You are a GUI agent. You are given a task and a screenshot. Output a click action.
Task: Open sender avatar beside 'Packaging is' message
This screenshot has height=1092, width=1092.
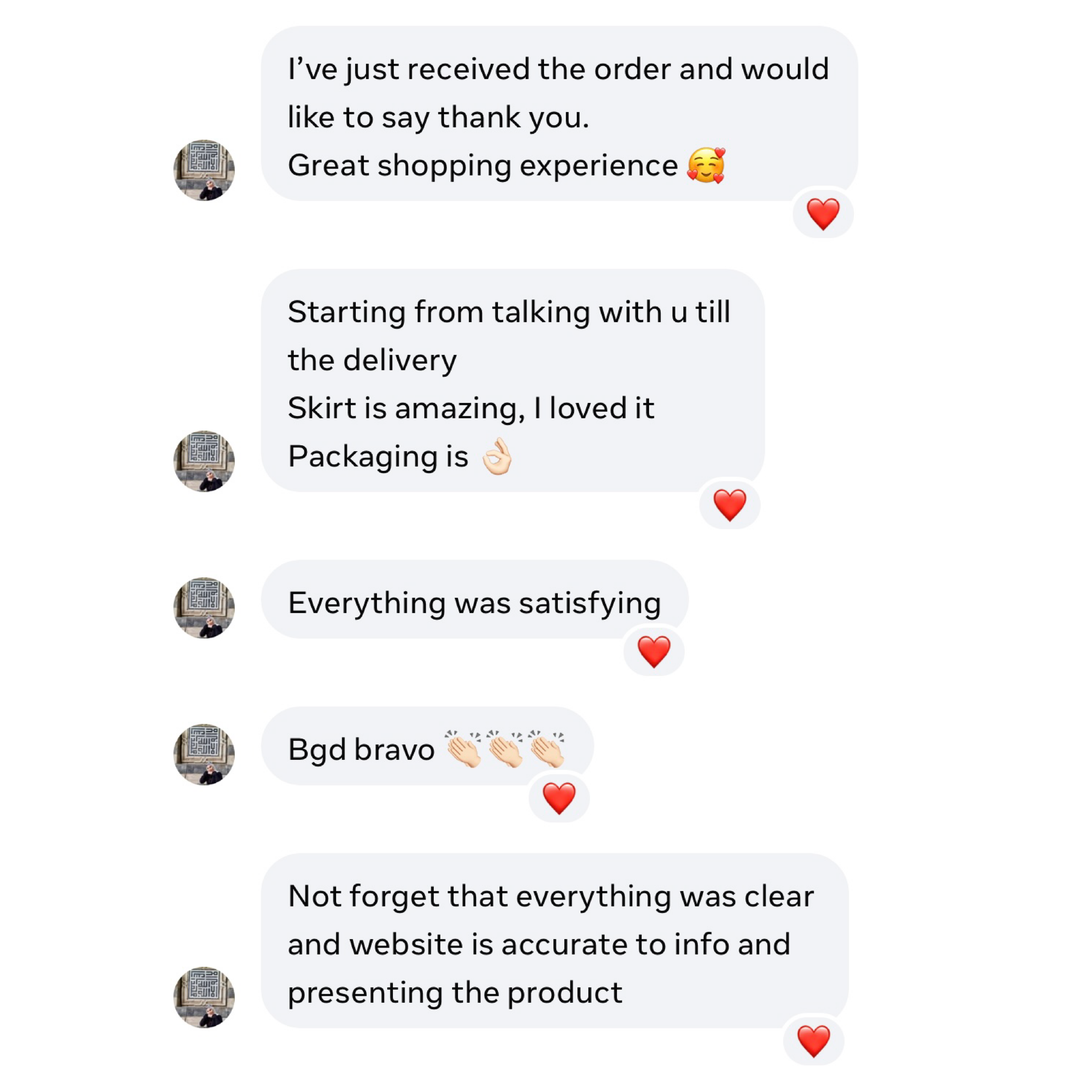pos(204,461)
